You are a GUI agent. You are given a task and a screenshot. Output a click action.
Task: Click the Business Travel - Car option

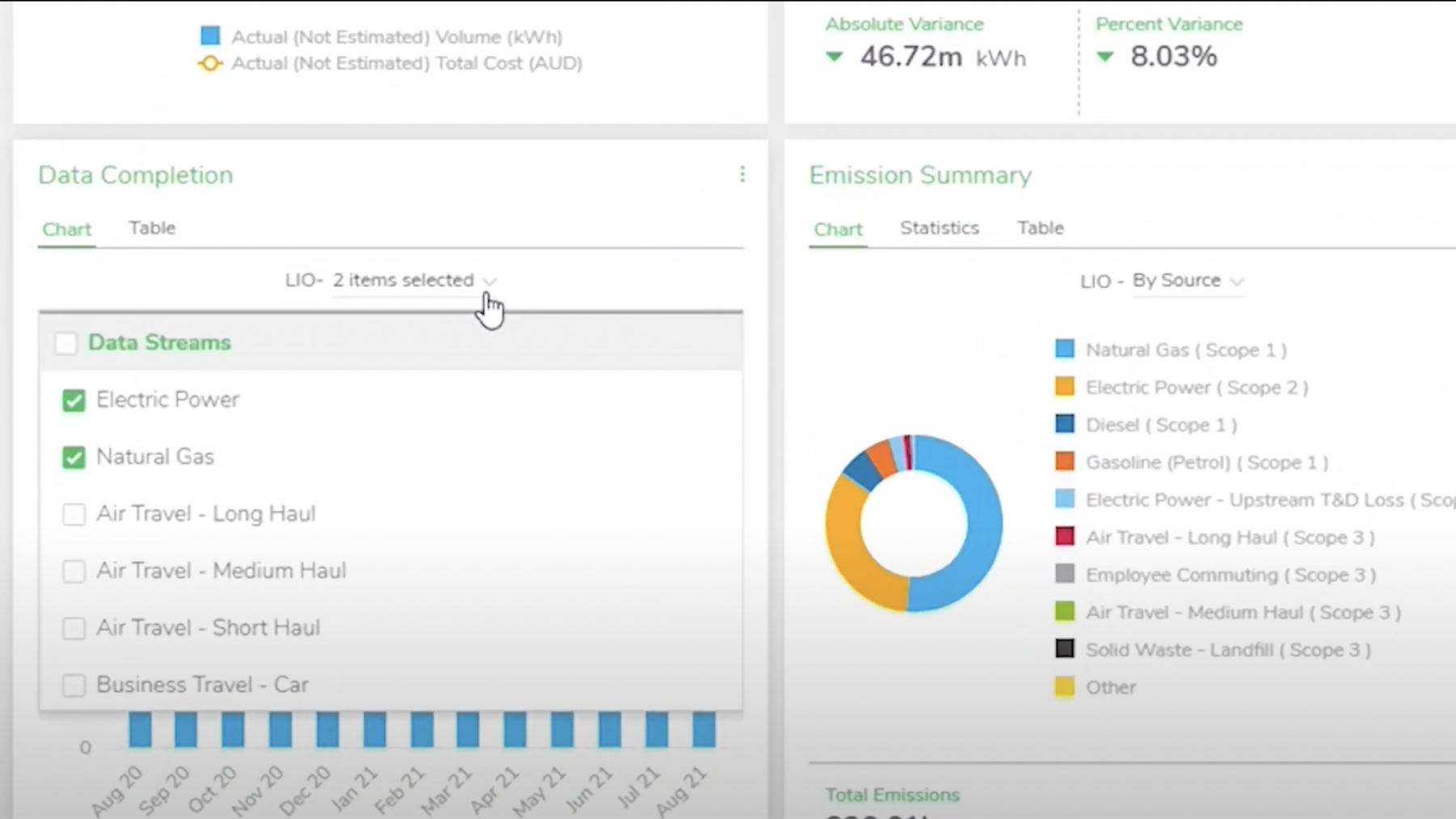(202, 685)
